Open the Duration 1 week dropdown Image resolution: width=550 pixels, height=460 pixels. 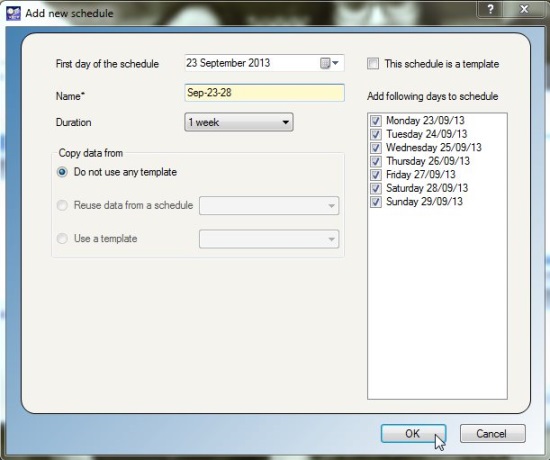coord(239,122)
